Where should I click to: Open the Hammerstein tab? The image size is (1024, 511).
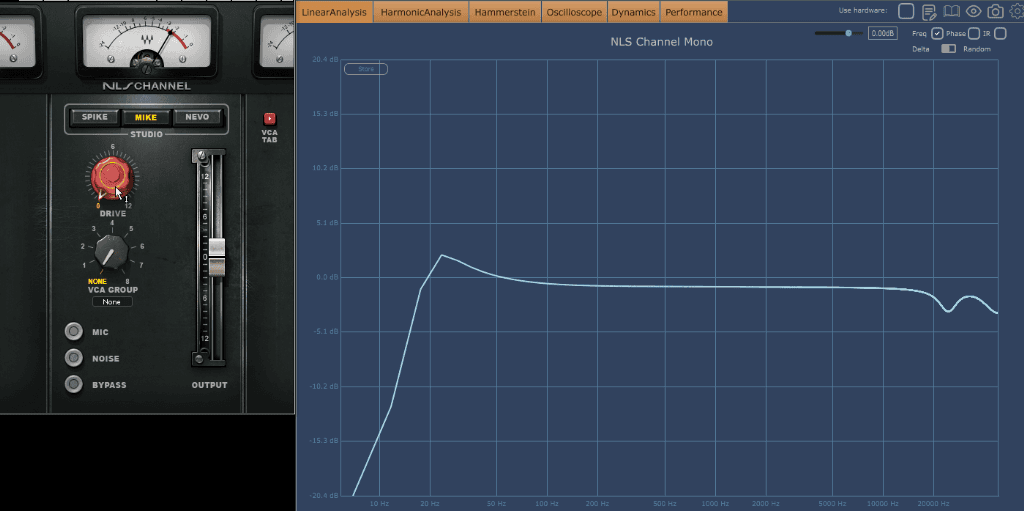click(x=505, y=12)
